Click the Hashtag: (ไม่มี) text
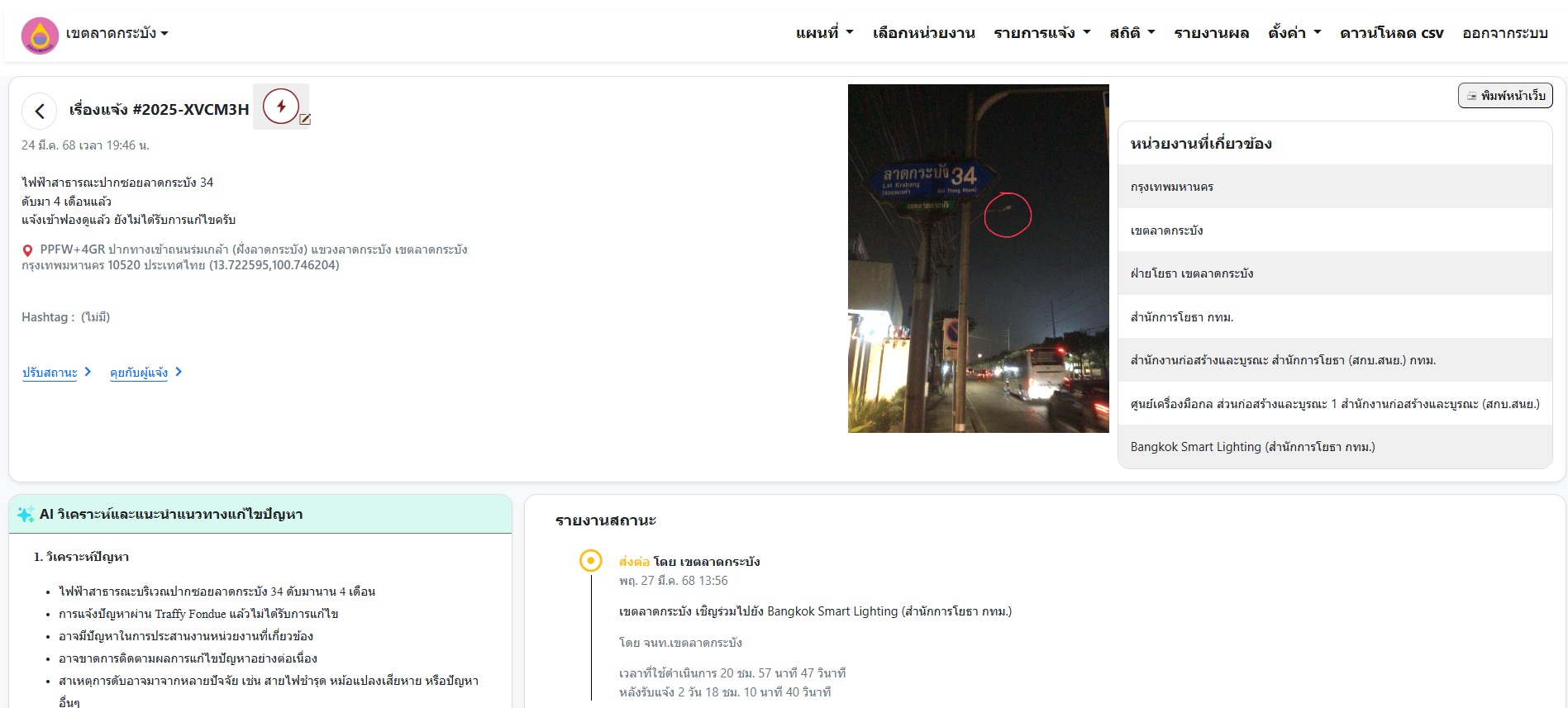Screen dimensions: 1568x708 pos(66,317)
